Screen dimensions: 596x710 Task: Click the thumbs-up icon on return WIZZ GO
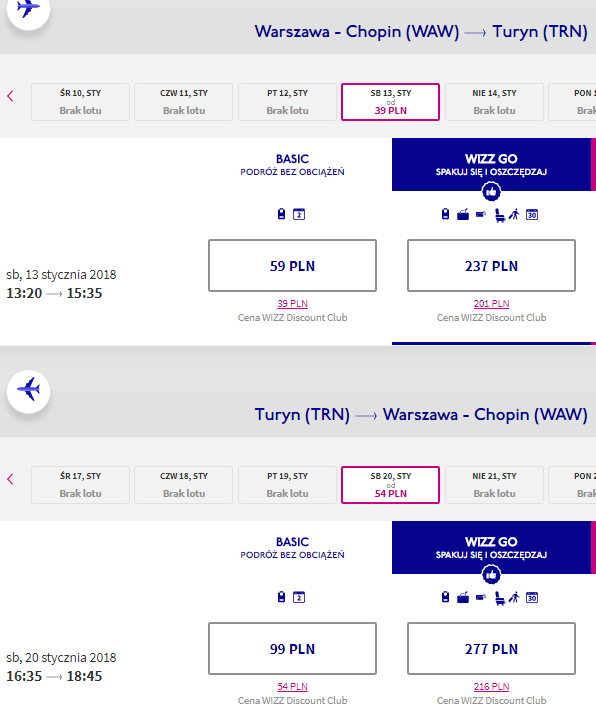[491, 575]
